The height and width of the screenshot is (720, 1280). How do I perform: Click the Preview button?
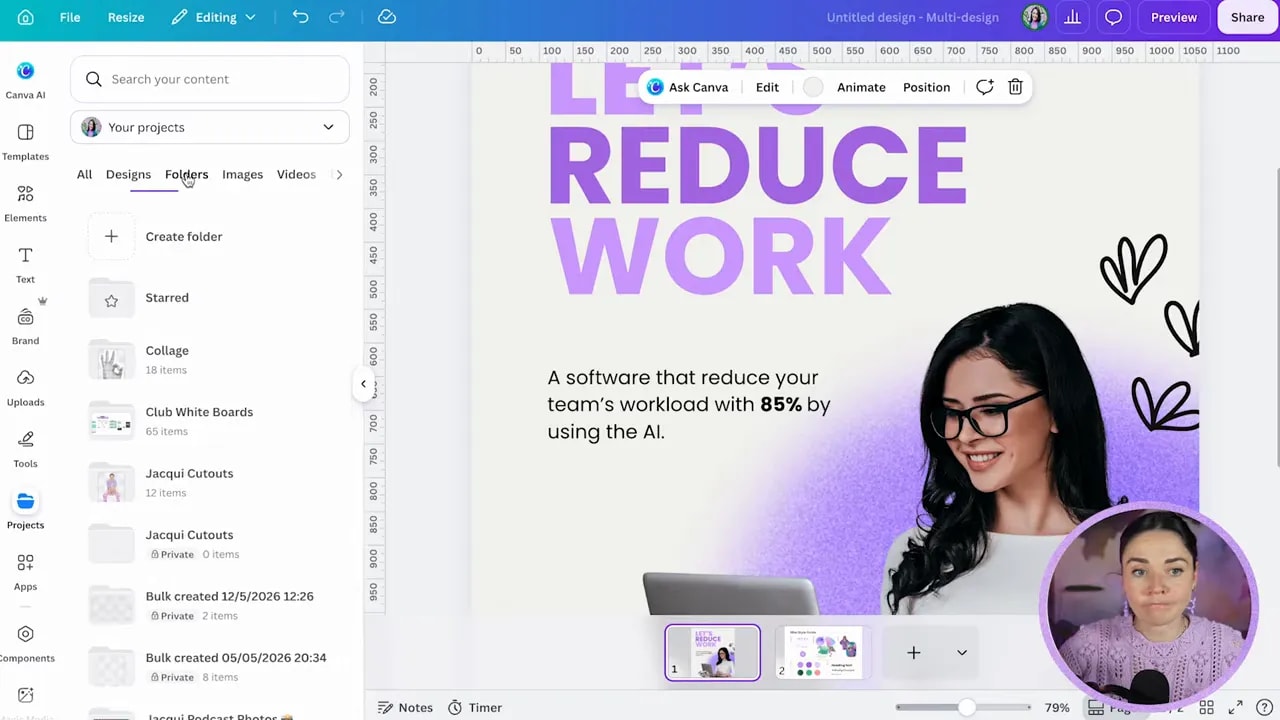click(1174, 17)
